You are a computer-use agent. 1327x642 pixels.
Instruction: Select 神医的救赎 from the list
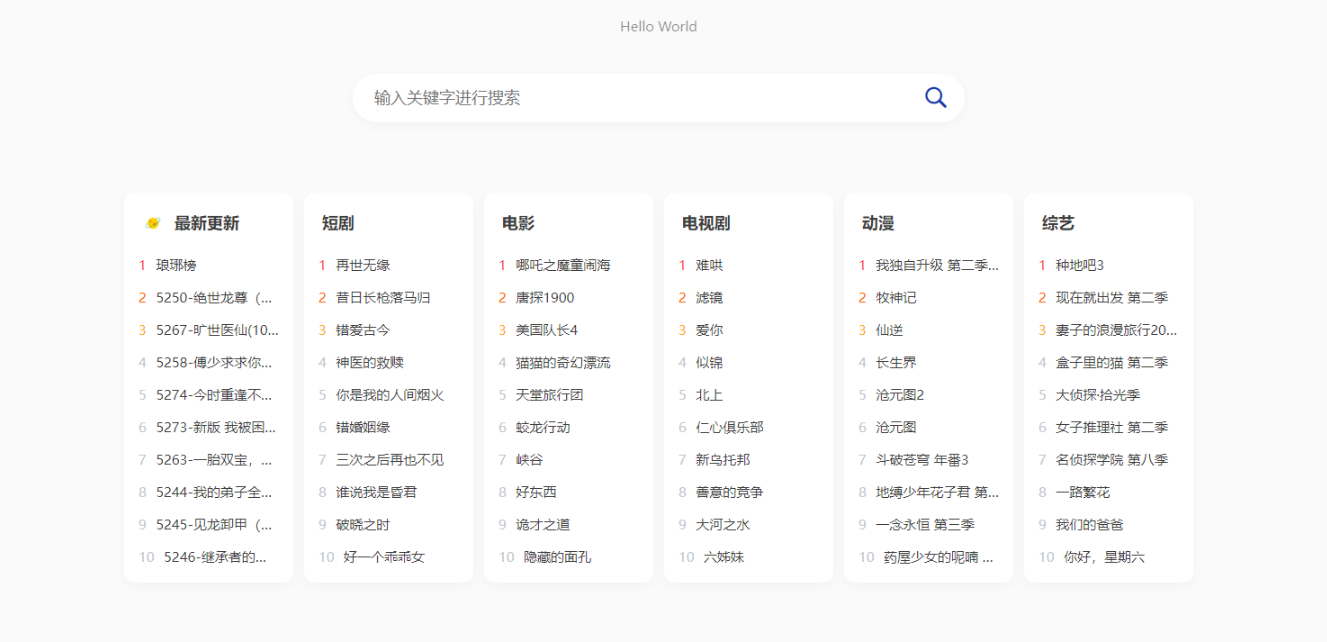(370, 362)
